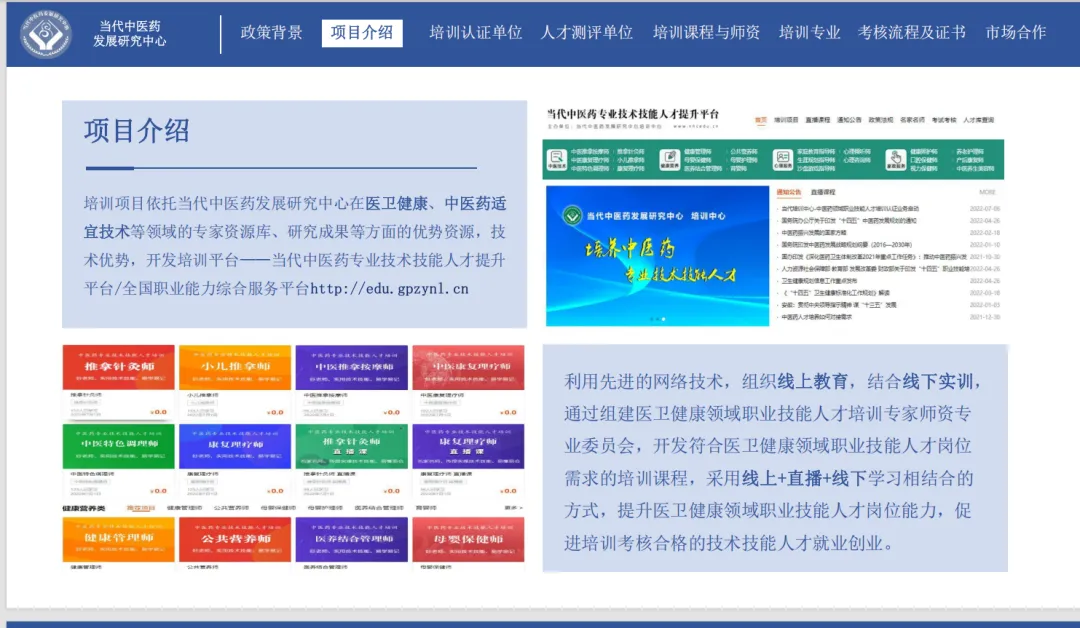Expand 更多 at end of 健康营养类 row
Viewport: 1080px width, 628px height.
(514, 508)
